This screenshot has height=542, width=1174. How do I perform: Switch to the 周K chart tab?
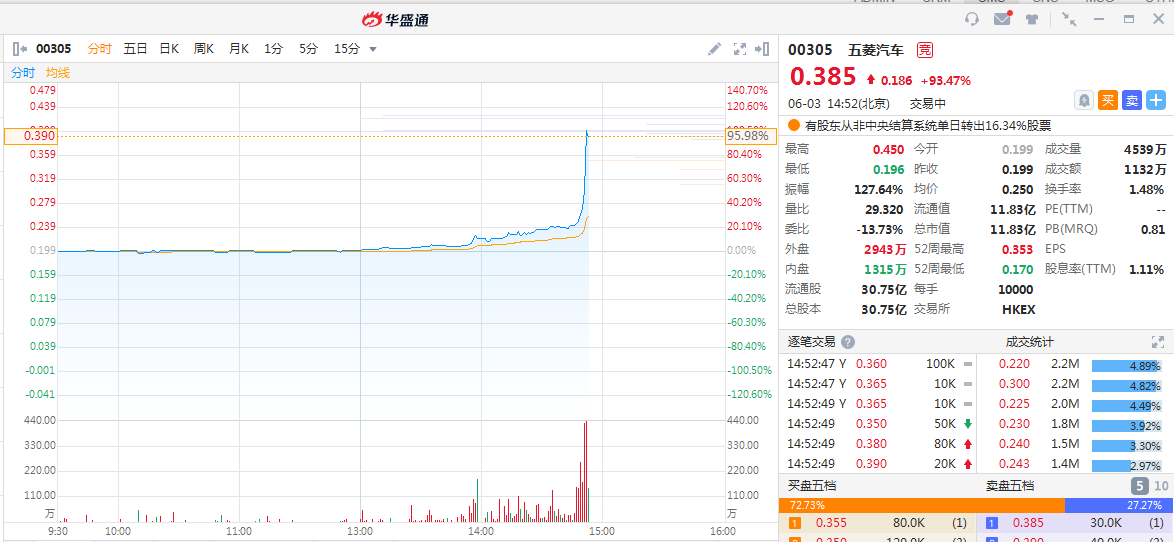204,49
